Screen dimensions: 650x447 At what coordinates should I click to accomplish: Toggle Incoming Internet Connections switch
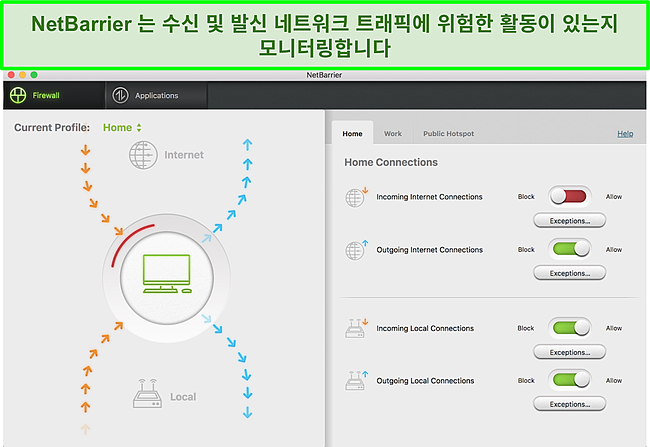pos(570,196)
